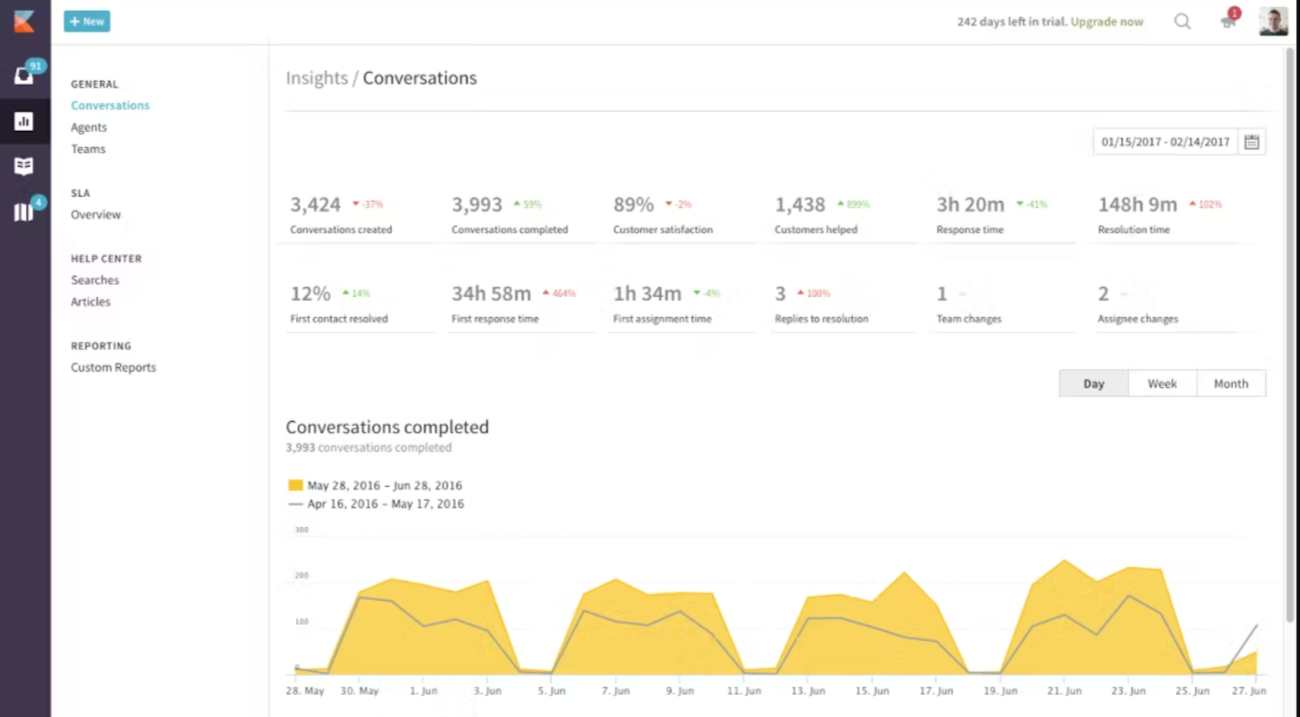Screen dimensions: 1300x717
Task: Open the sidebar icon with 4 badge
Action: tap(24, 211)
